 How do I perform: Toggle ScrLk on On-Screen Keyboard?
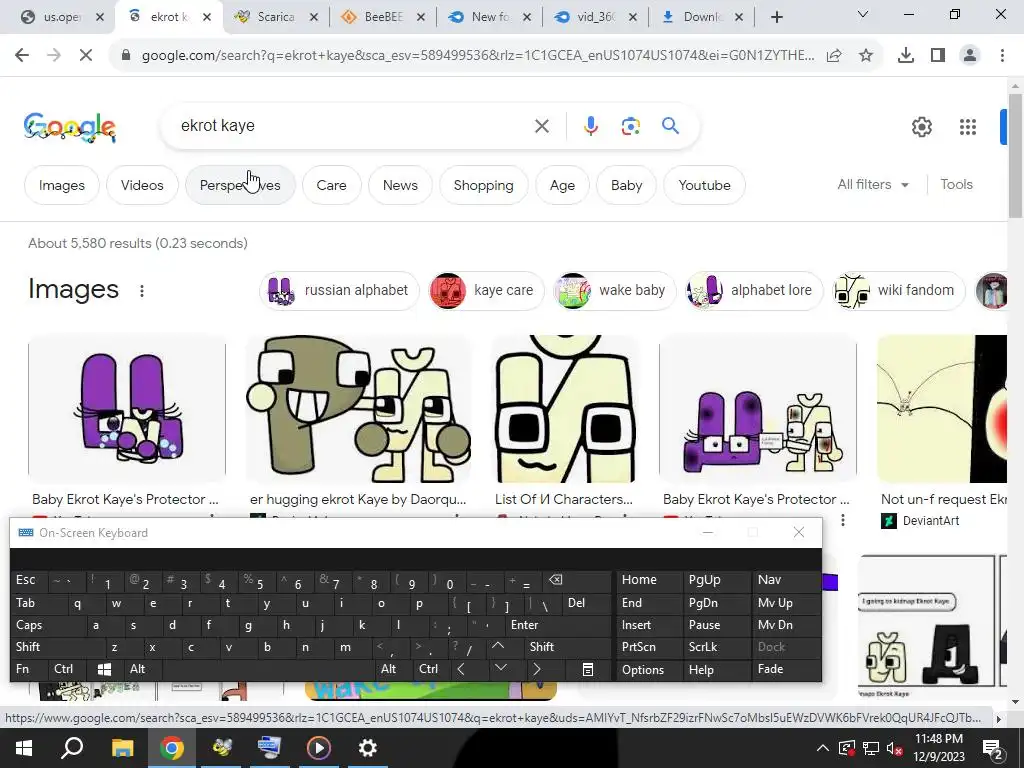pos(716,647)
